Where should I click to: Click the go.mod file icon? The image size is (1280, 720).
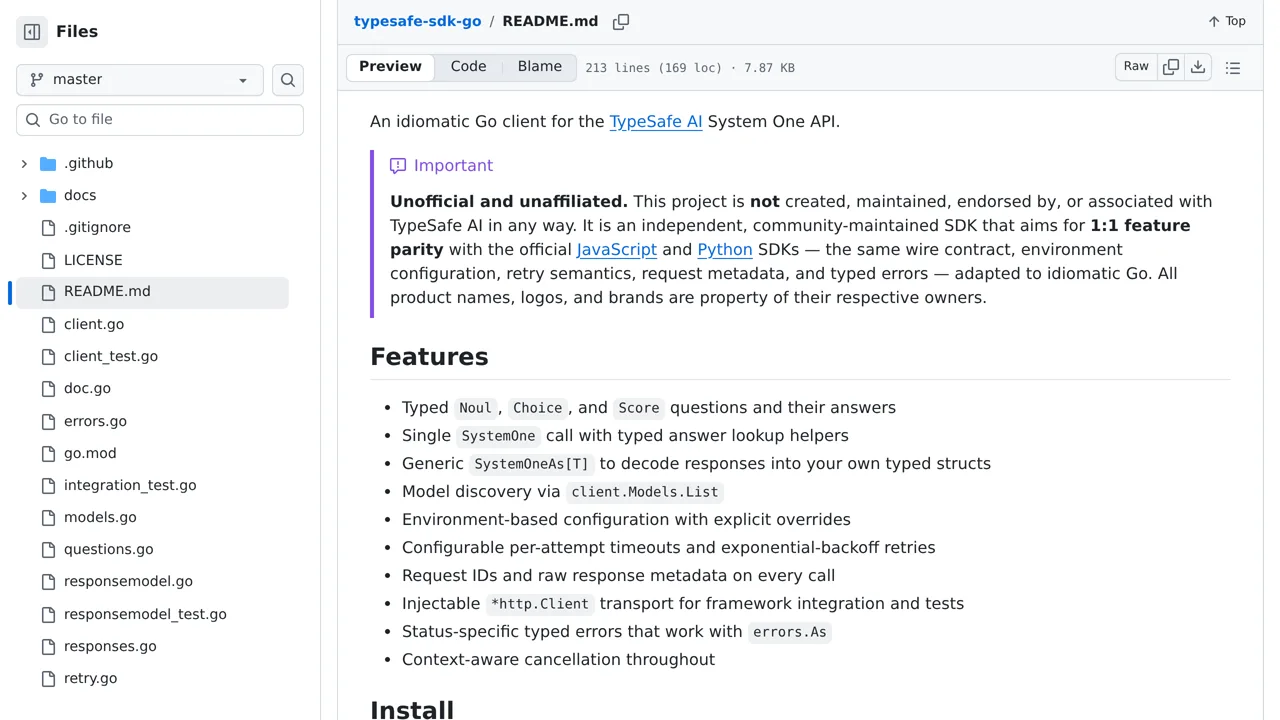48,453
